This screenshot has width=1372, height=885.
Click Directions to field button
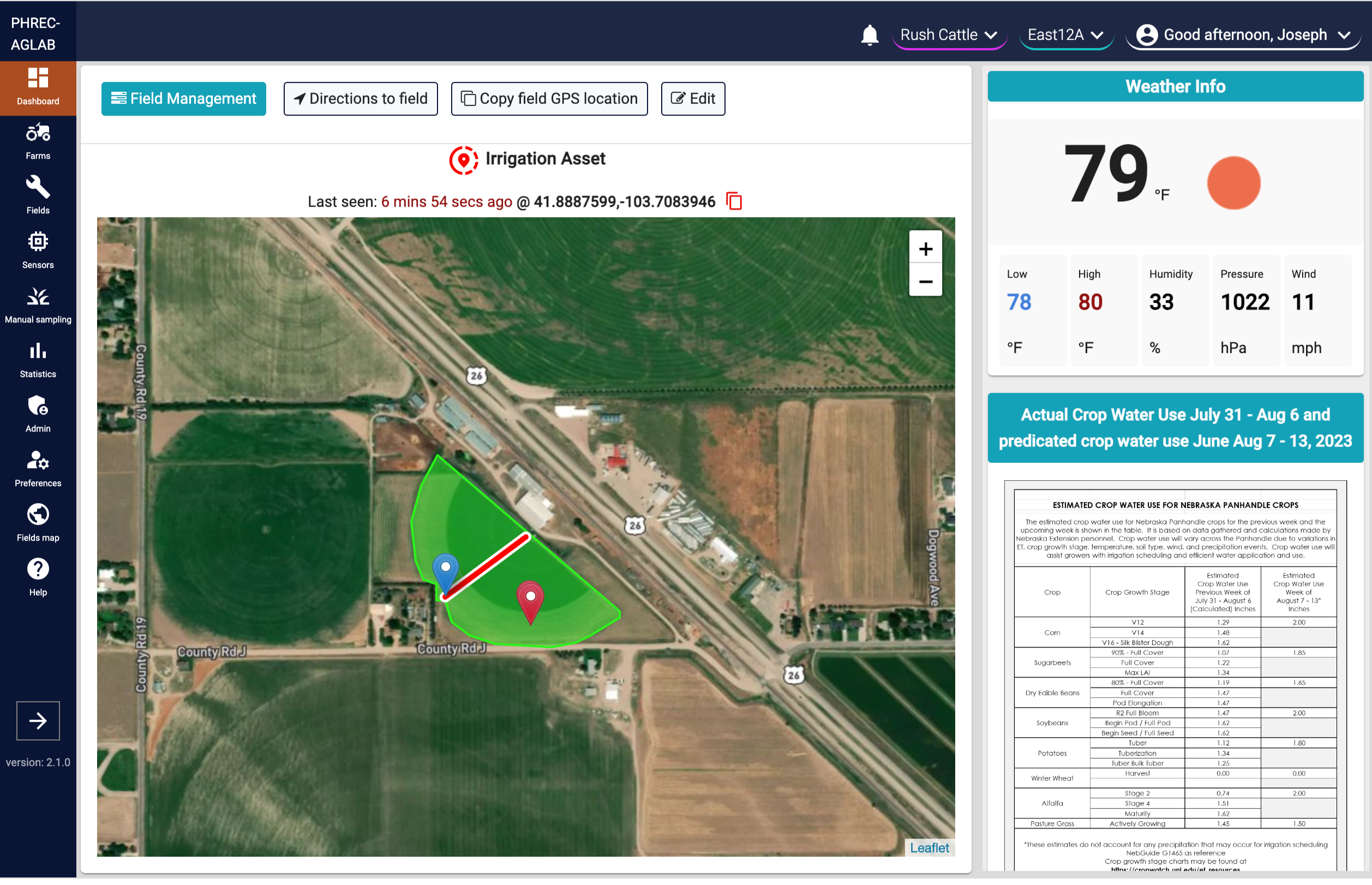pyautogui.click(x=360, y=99)
